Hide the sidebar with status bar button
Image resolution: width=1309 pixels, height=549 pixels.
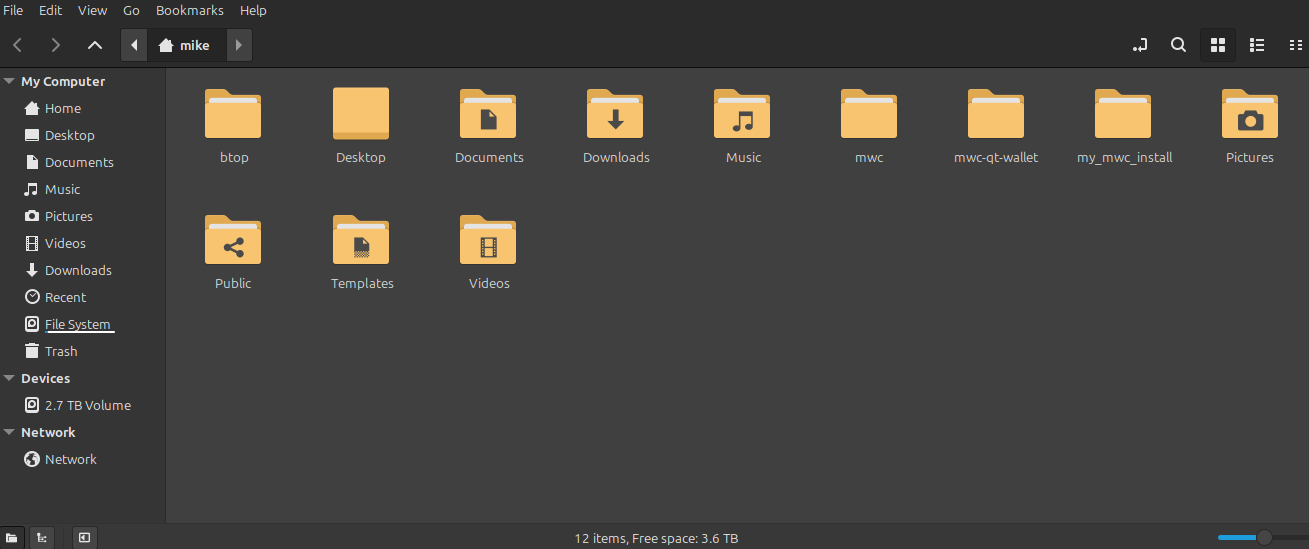(x=84, y=538)
